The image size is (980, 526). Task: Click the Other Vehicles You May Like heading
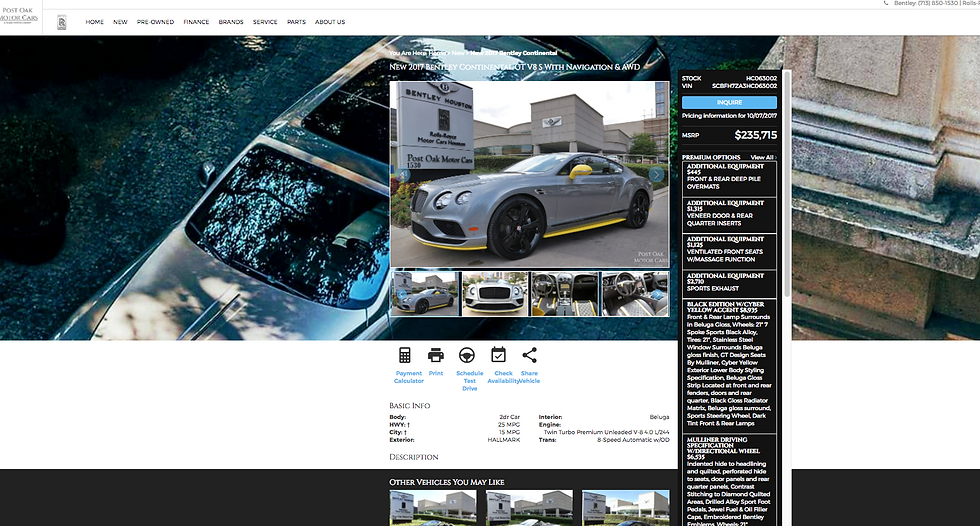(x=446, y=482)
